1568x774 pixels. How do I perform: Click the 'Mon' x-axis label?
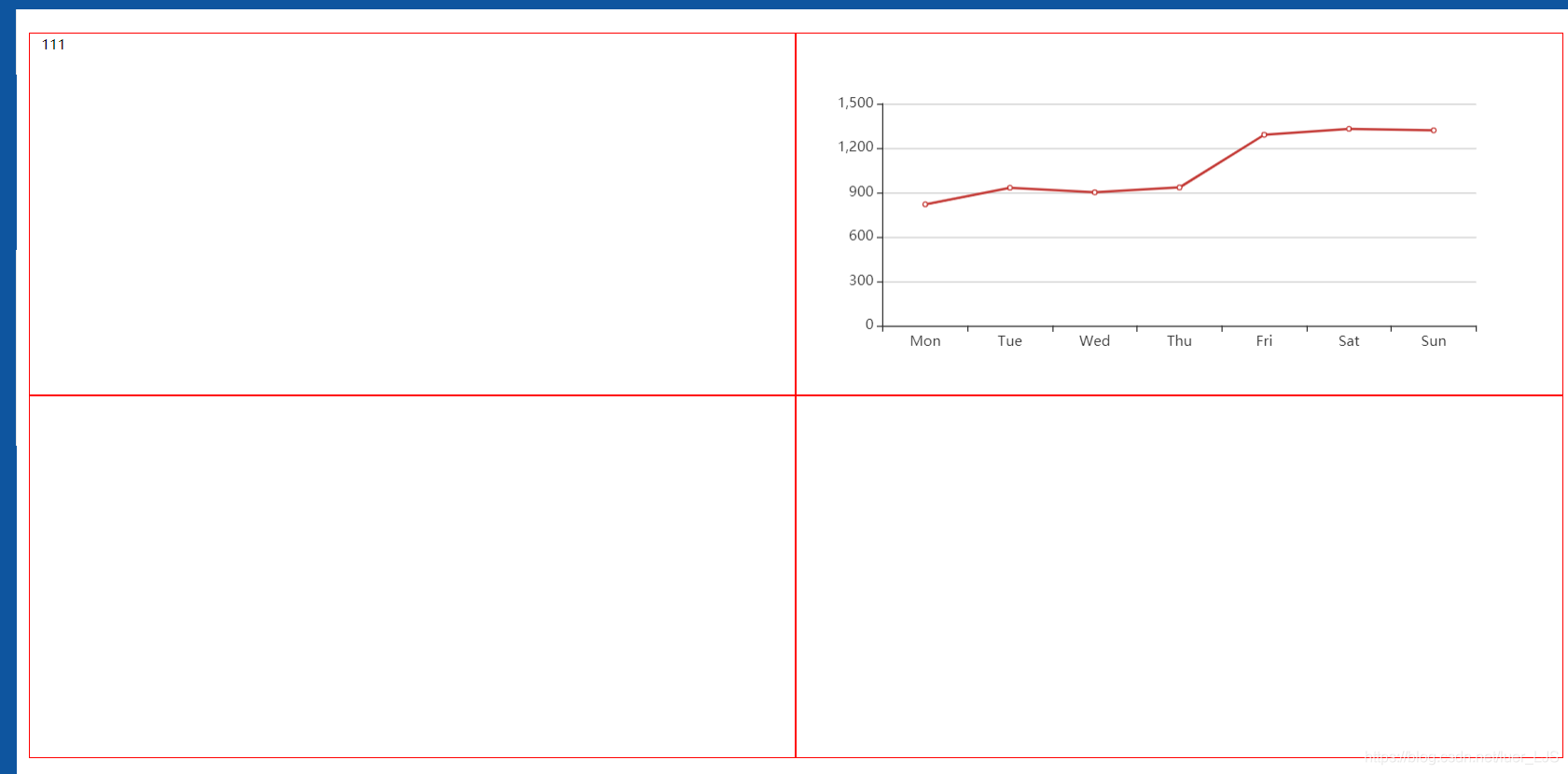pos(925,341)
